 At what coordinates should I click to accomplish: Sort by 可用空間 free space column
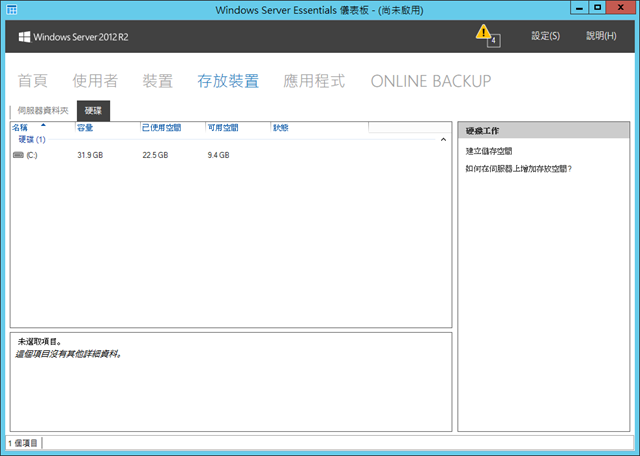coord(238,128)
